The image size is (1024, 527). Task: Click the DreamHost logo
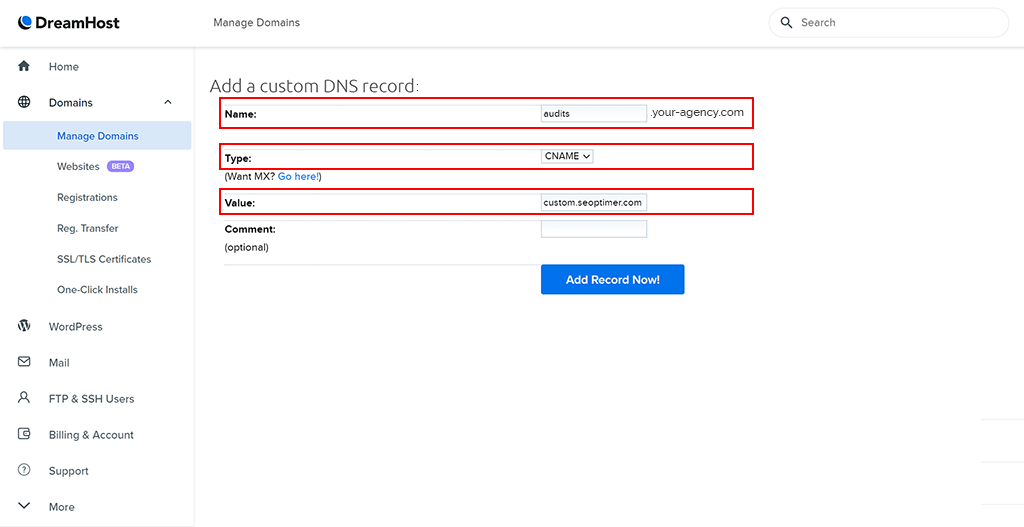[x=69, y=22]
